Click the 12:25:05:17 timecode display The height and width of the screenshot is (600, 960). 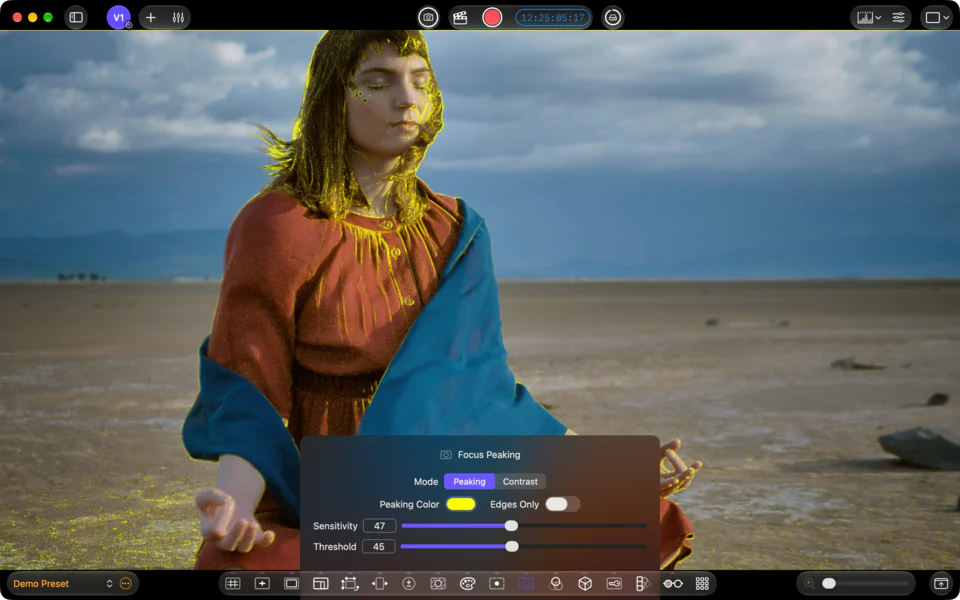(x=553, y=18)
